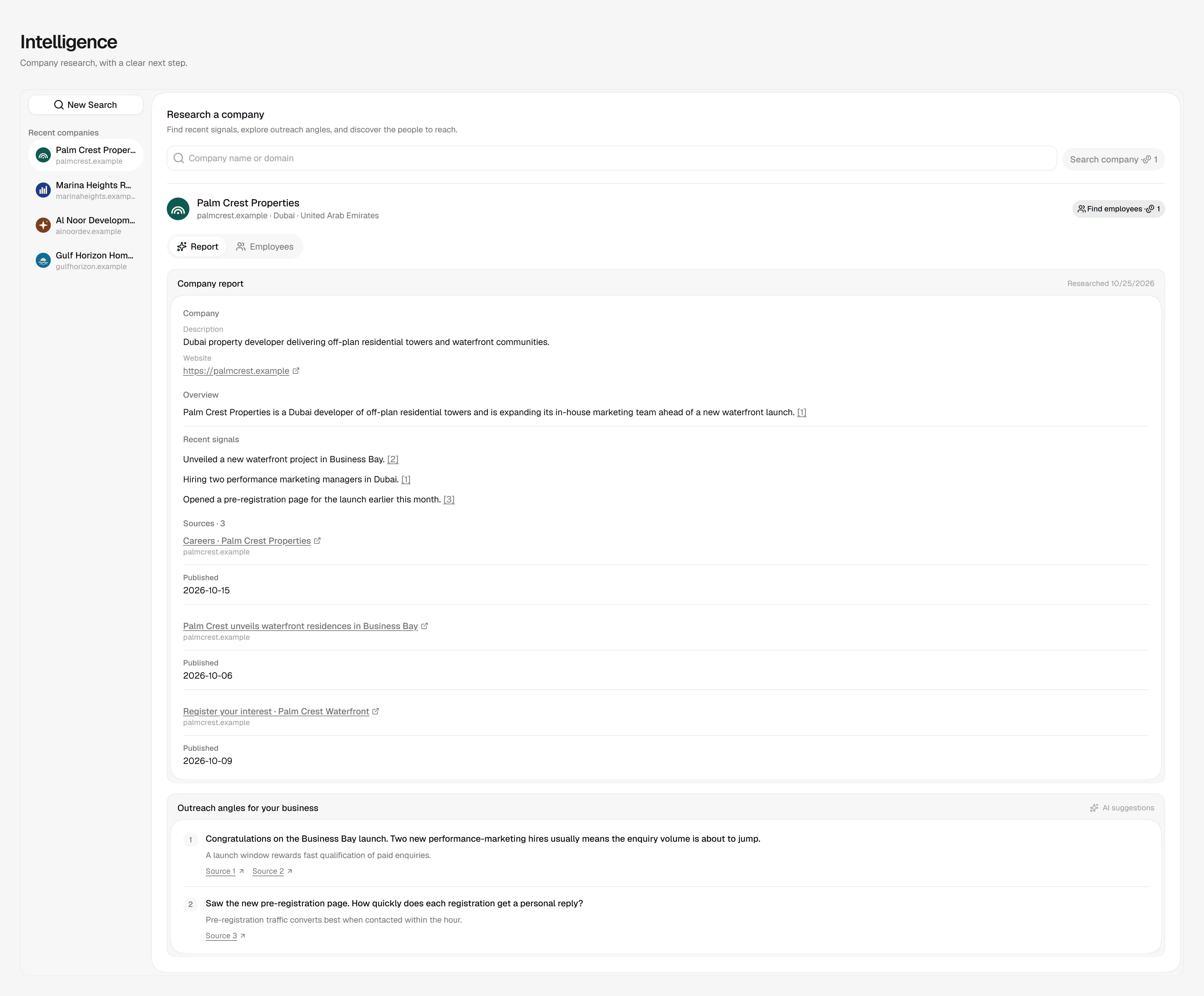Click the magnifier icon in the search field
The height and width of the screenshot is (996, 1204).
click(179, 158)
